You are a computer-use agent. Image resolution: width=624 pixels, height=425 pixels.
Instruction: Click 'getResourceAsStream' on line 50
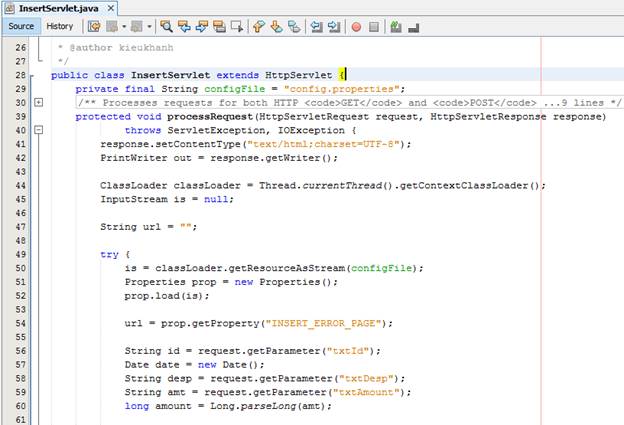[287, 268]
